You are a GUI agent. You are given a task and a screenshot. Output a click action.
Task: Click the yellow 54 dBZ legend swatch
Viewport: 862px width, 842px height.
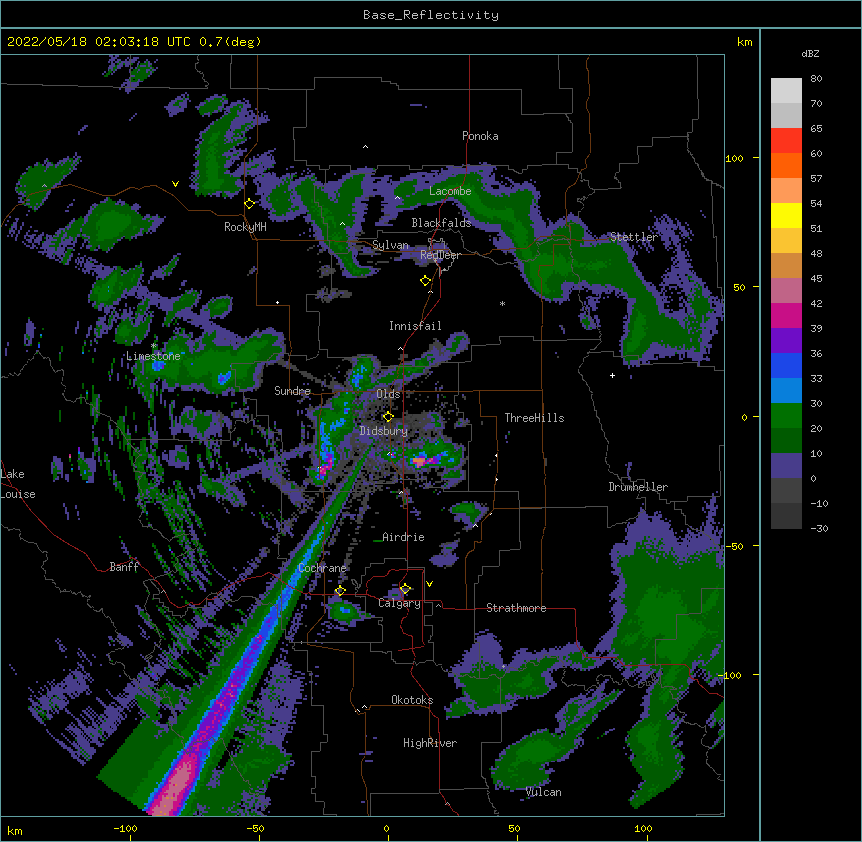tap(786, 215)
